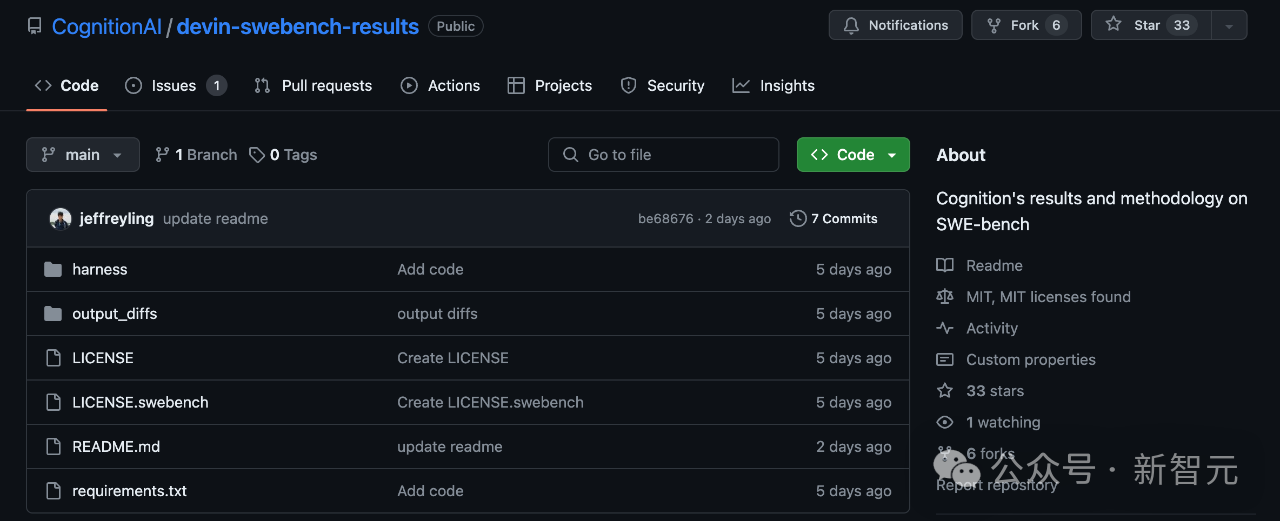
Task: Open the Insights tab
Action: coord(774,86)
